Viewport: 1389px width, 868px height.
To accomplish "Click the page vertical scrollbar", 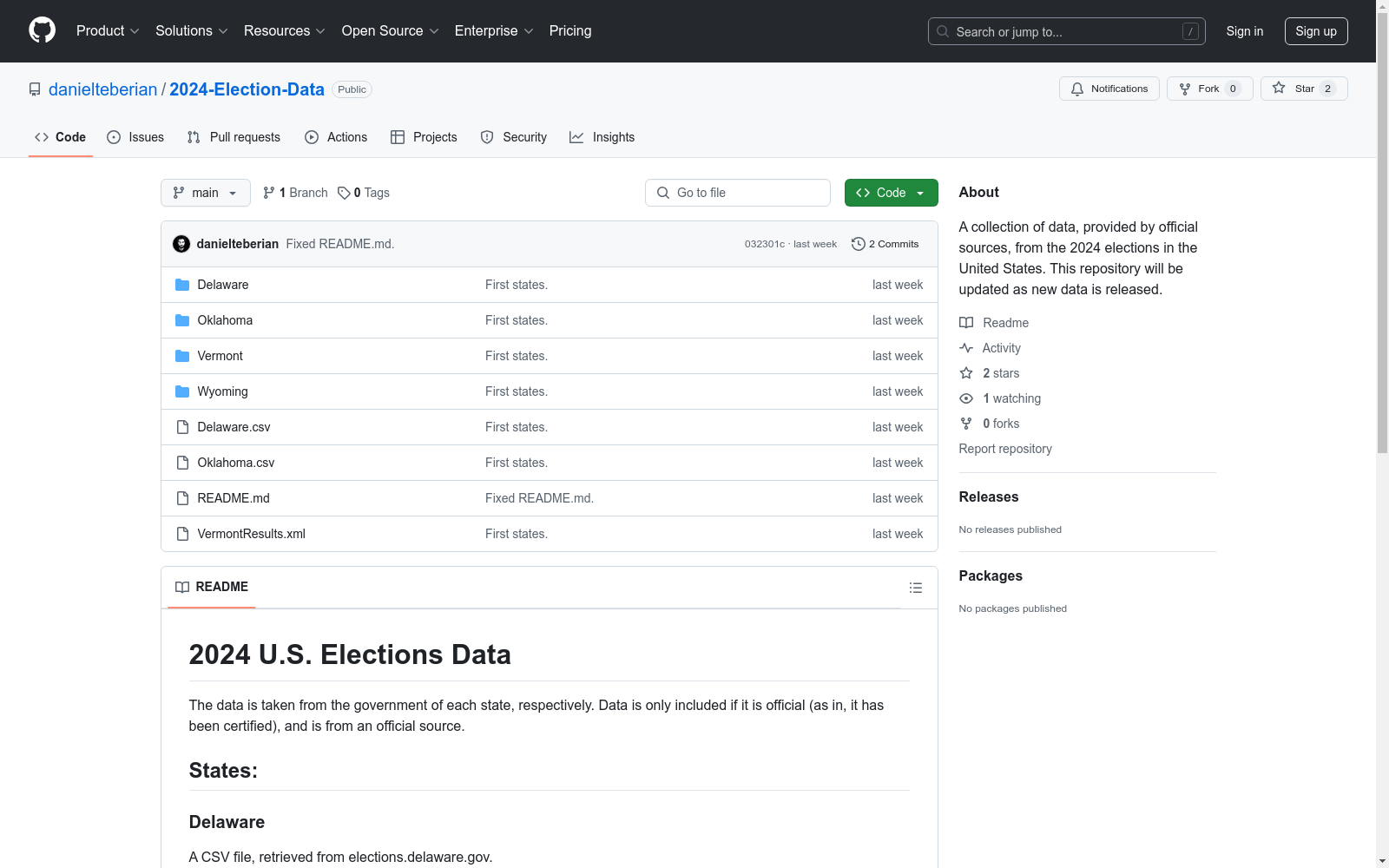I will [x=1382, y=234].
